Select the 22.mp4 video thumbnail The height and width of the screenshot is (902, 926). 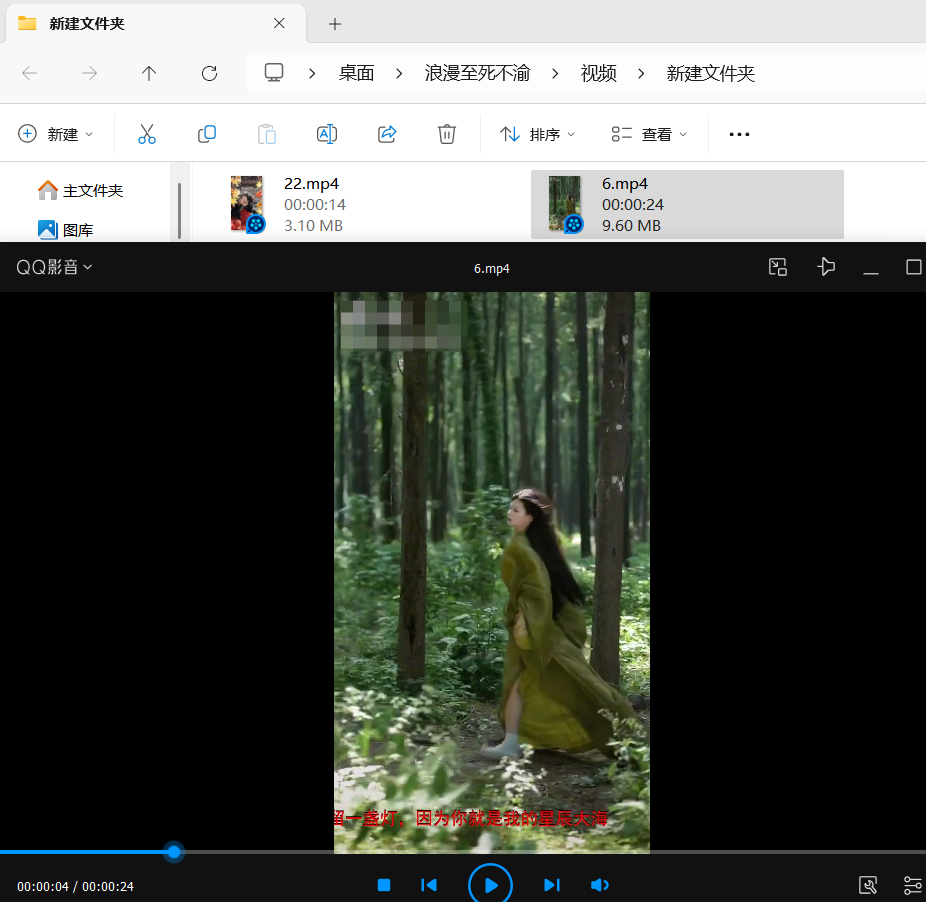coord(247,204)
